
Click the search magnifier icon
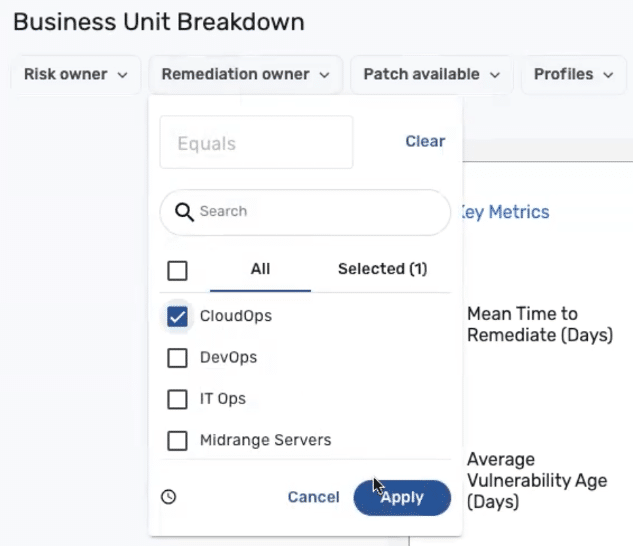coord(184,212)
